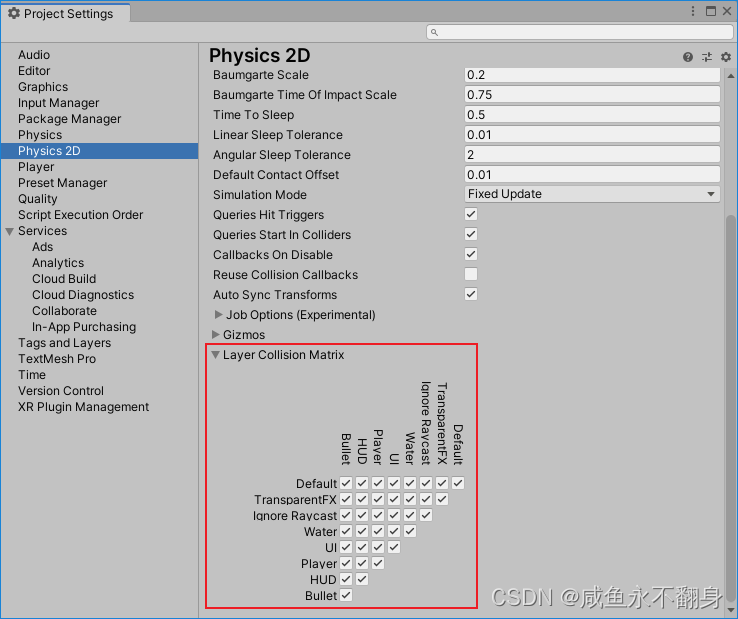Uncheck HUD row, HUD column collision
This screenshot has width=738, height=619.
(x=362, y=579)
